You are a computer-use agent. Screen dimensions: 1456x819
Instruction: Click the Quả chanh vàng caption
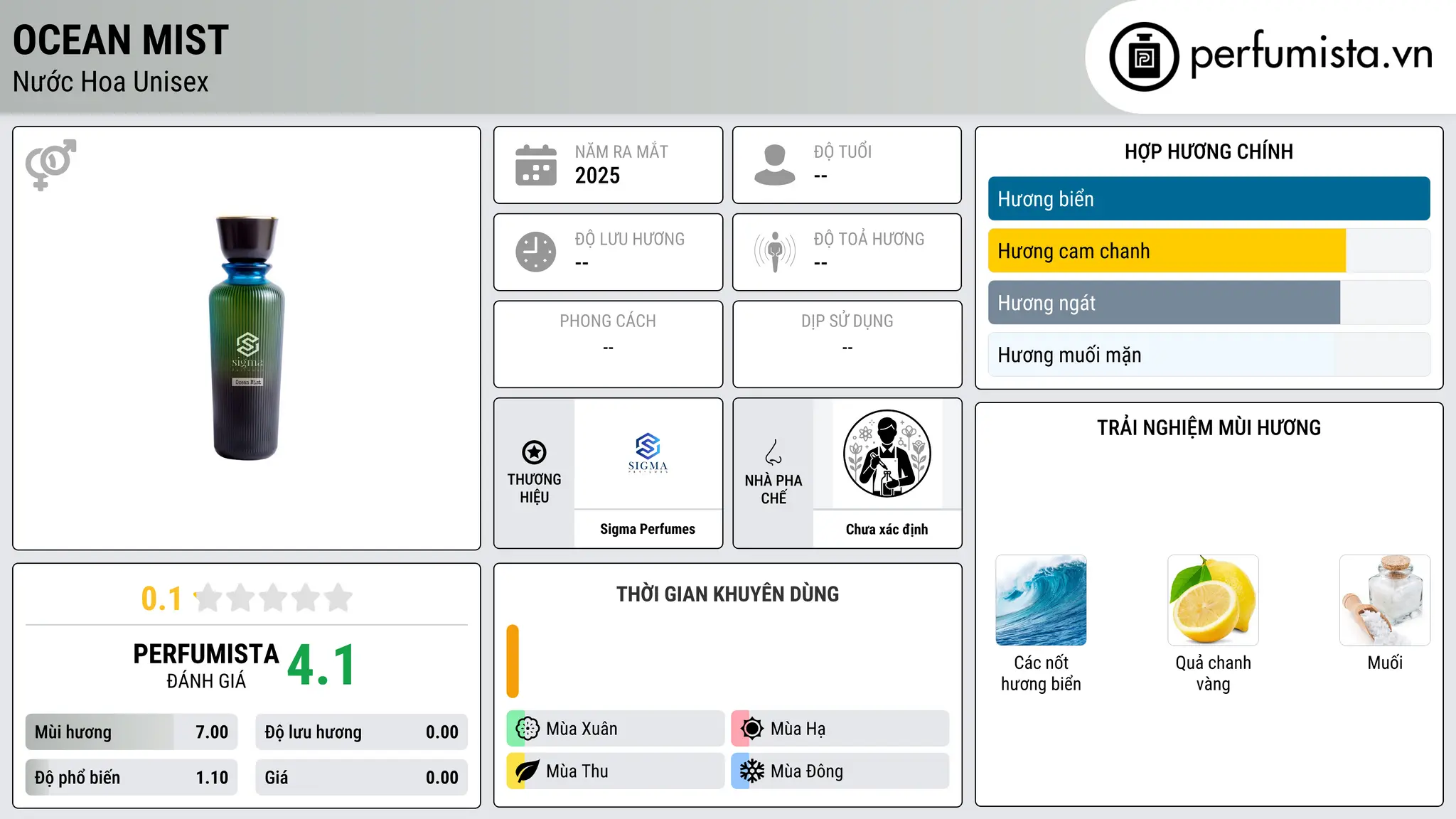click(1213, 673)
